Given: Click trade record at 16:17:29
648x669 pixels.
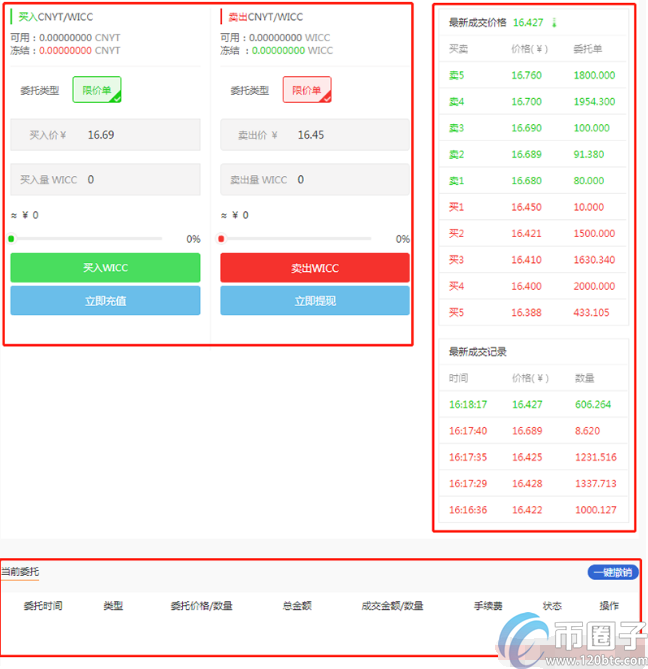Looking at the screenshot, I should point(533,483).
